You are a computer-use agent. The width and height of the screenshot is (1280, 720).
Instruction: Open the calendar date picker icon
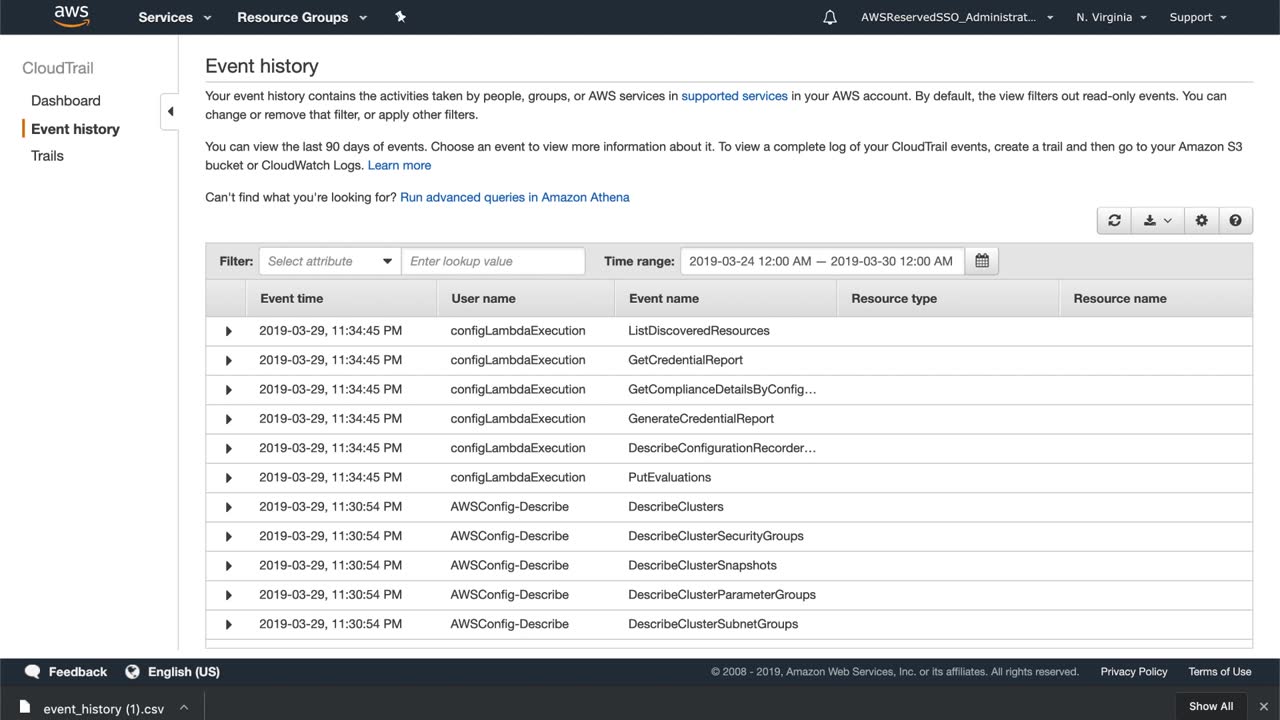(981, 261)
